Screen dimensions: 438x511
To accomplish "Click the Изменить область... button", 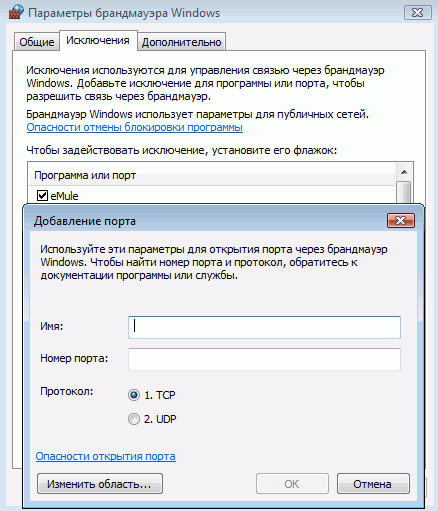I will [100, 484].
